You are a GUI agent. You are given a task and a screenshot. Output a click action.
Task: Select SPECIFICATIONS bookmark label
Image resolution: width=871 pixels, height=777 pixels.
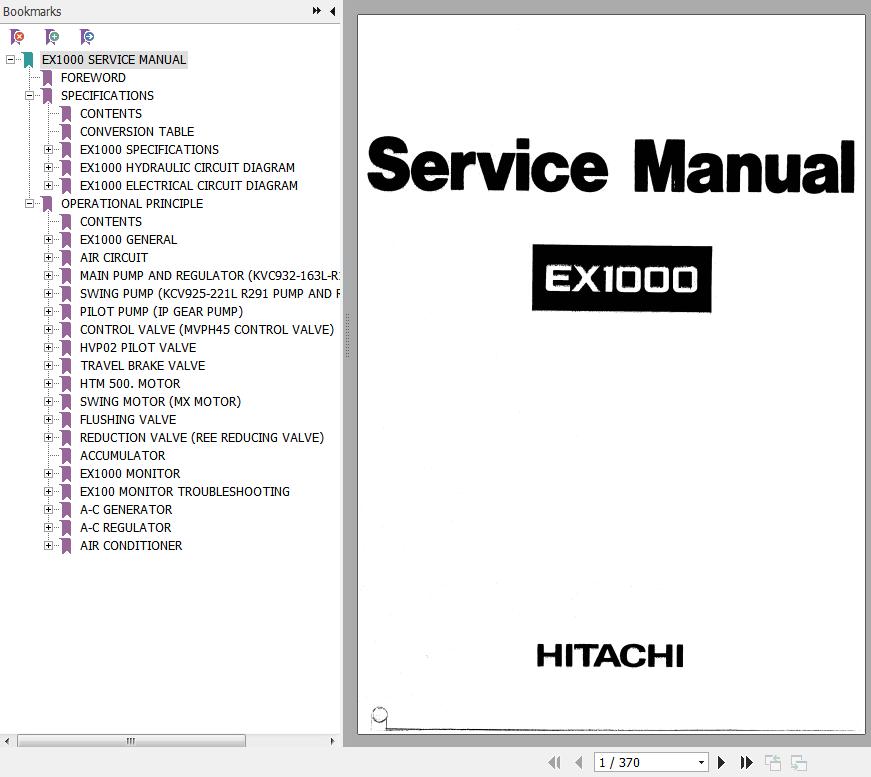click(107, 96)
